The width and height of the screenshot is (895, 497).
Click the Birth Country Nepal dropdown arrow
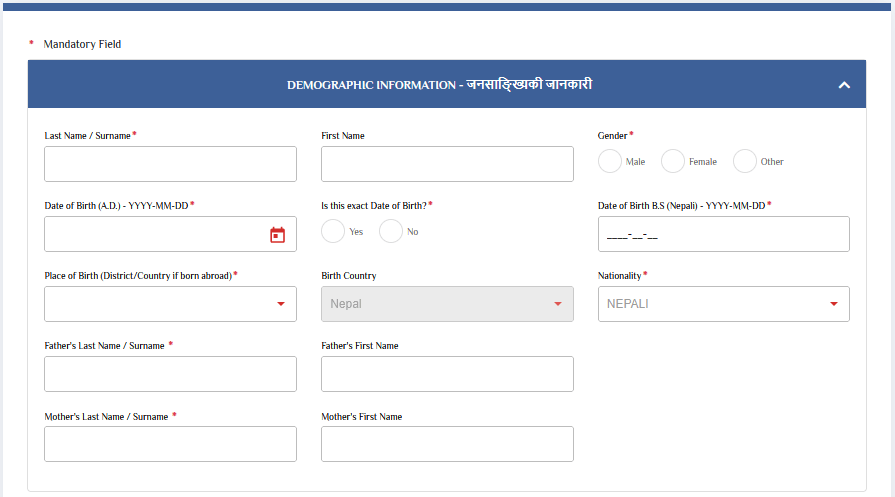(557, 304)
